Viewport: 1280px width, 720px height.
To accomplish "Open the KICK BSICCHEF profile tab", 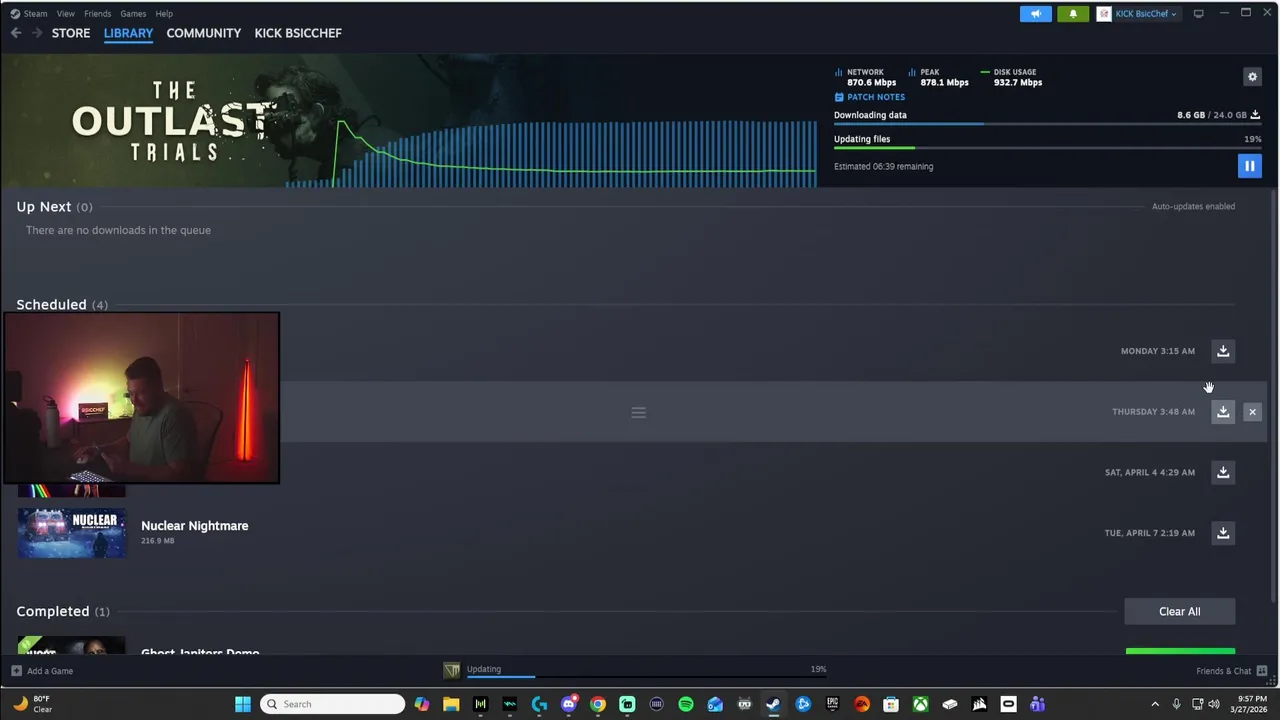I will point(298,33).
